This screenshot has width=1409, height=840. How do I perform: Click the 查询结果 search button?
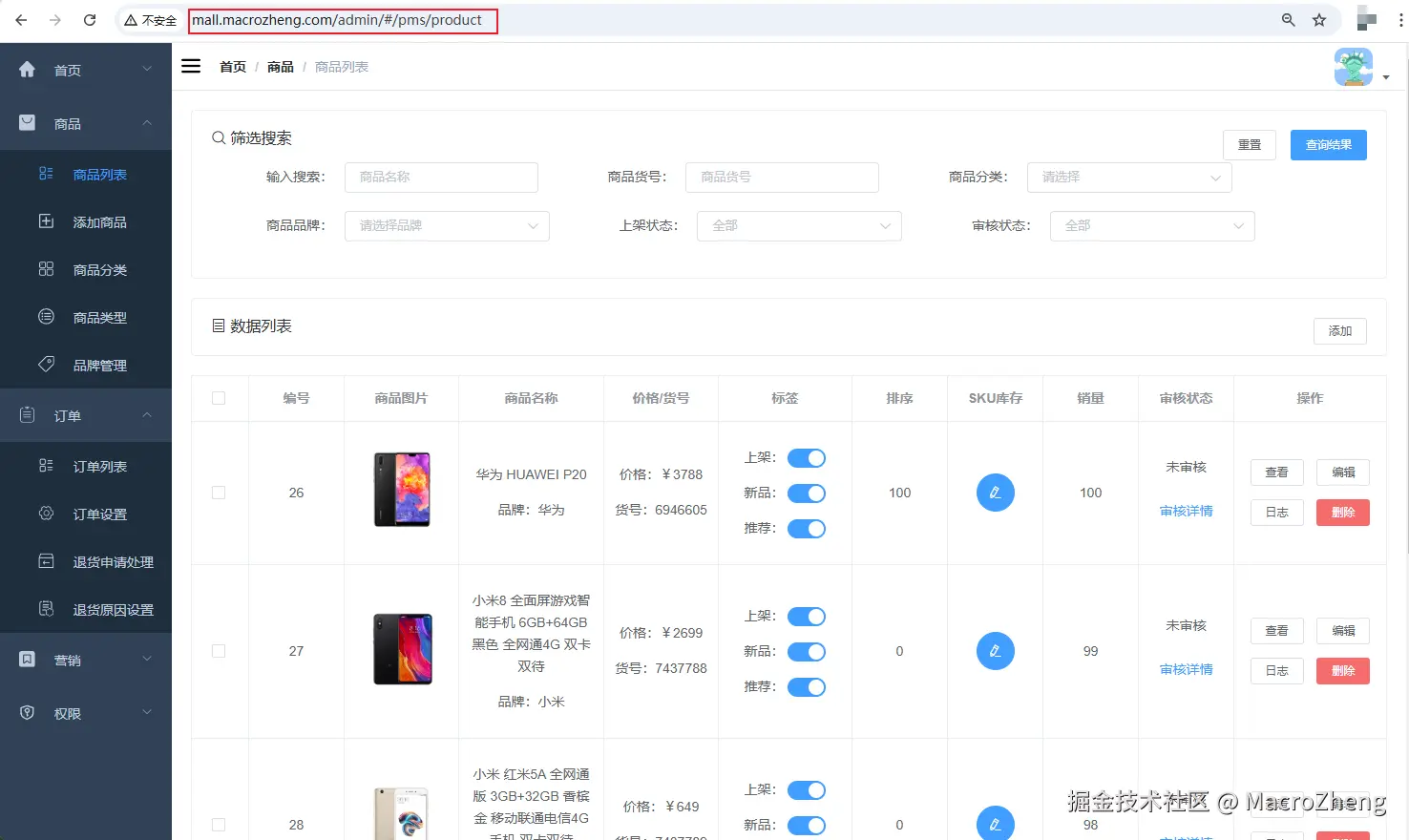pyautogui.click(x=1329, y=145)
